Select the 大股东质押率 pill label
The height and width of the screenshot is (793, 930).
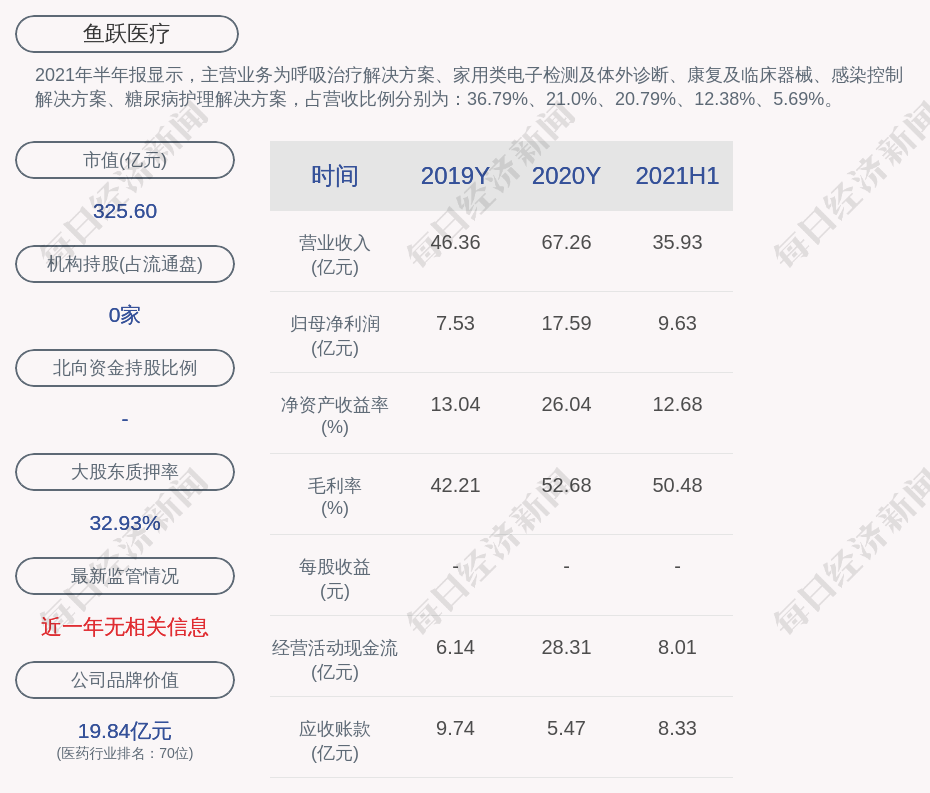pos(125,472)
